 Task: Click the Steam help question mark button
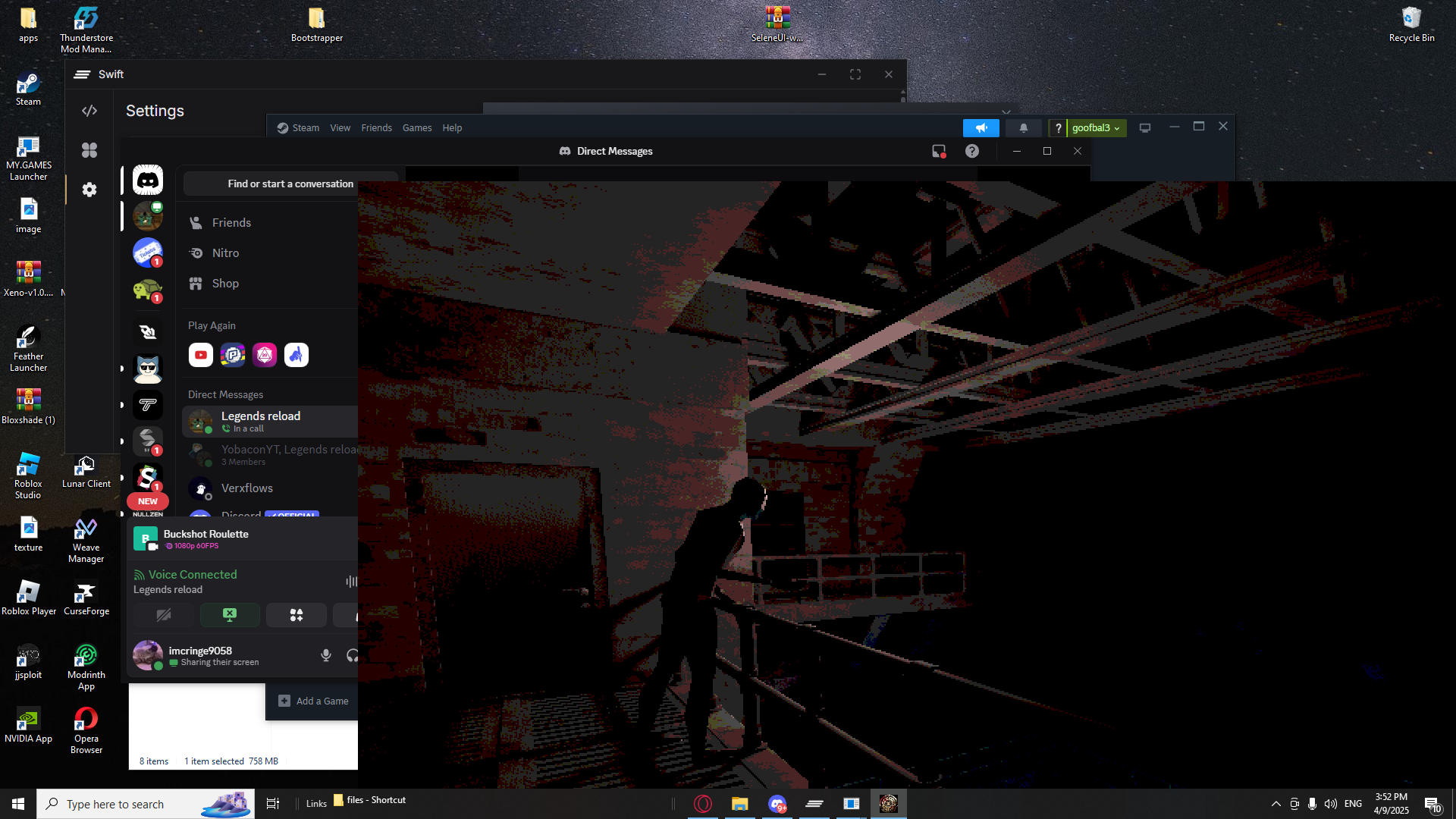pos(1058,128)
